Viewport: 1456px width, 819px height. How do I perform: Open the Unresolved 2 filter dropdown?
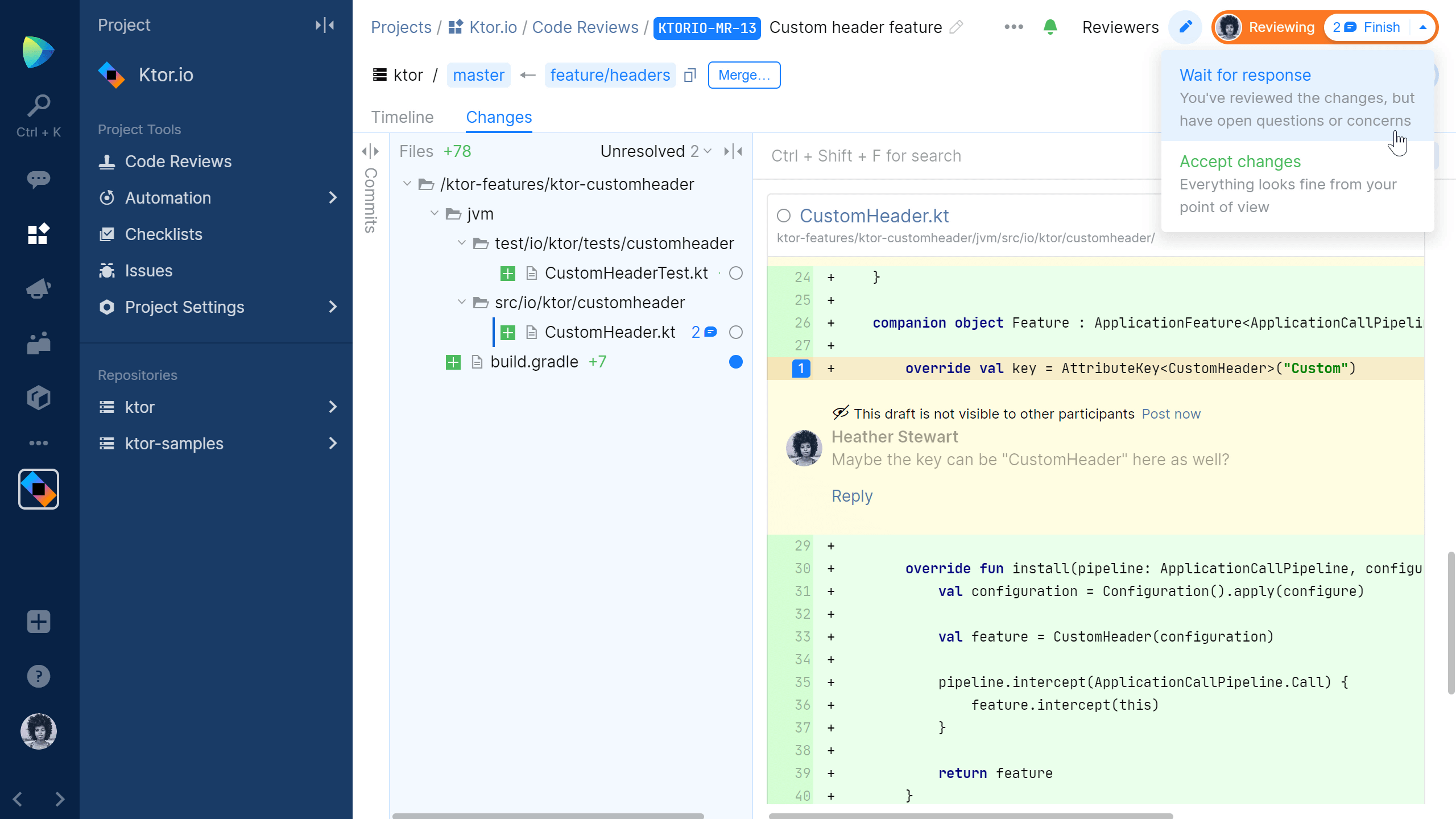click(656, 151)
